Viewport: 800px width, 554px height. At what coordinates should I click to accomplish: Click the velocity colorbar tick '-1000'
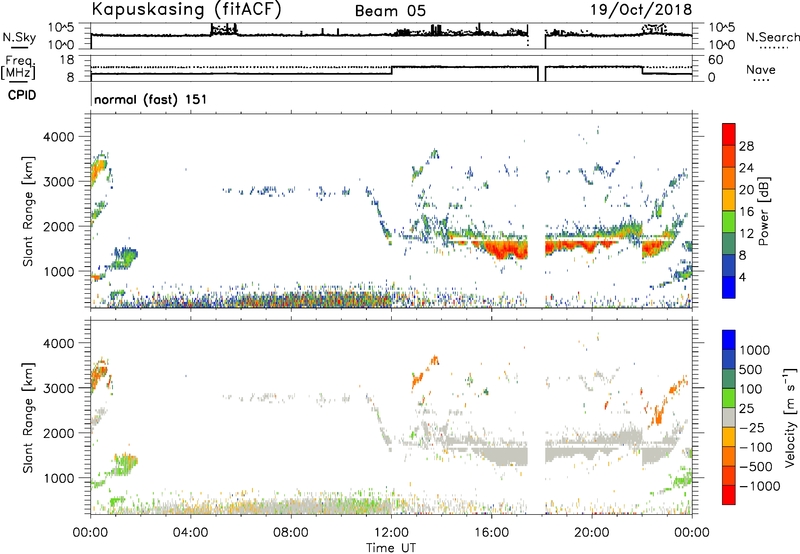click(759, 486)
